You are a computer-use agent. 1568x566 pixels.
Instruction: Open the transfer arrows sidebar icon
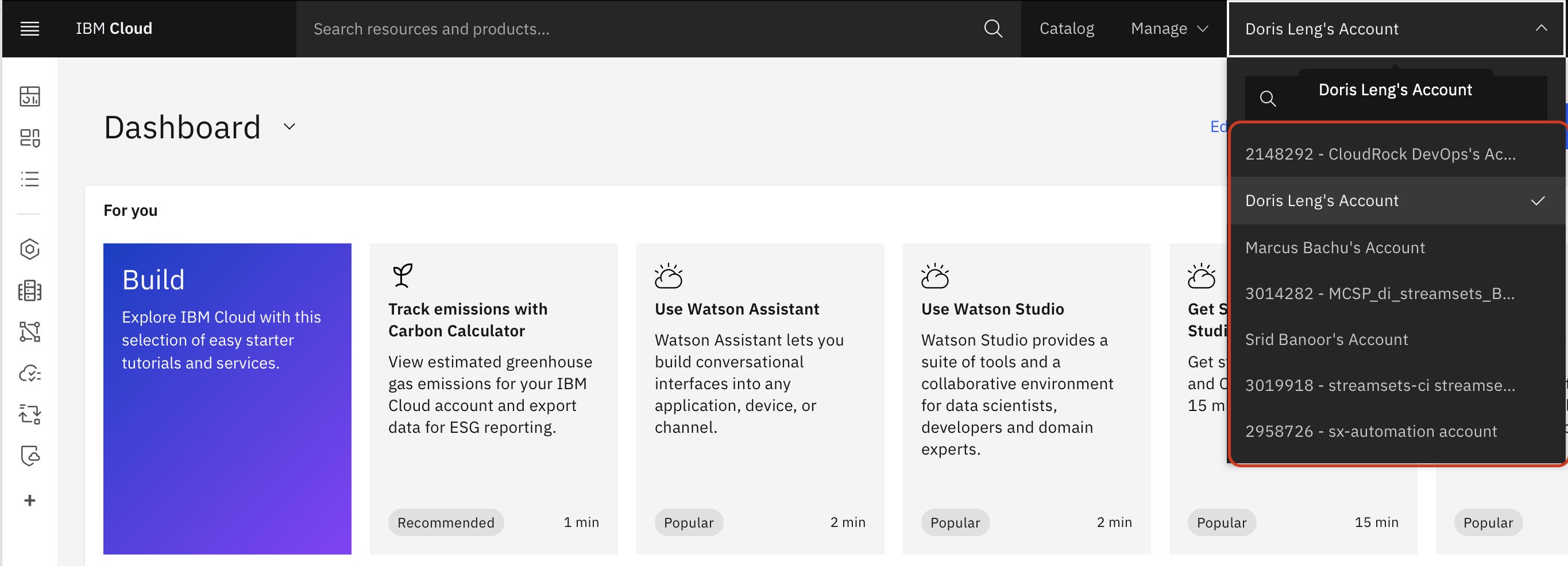click(x=30, y=414)
